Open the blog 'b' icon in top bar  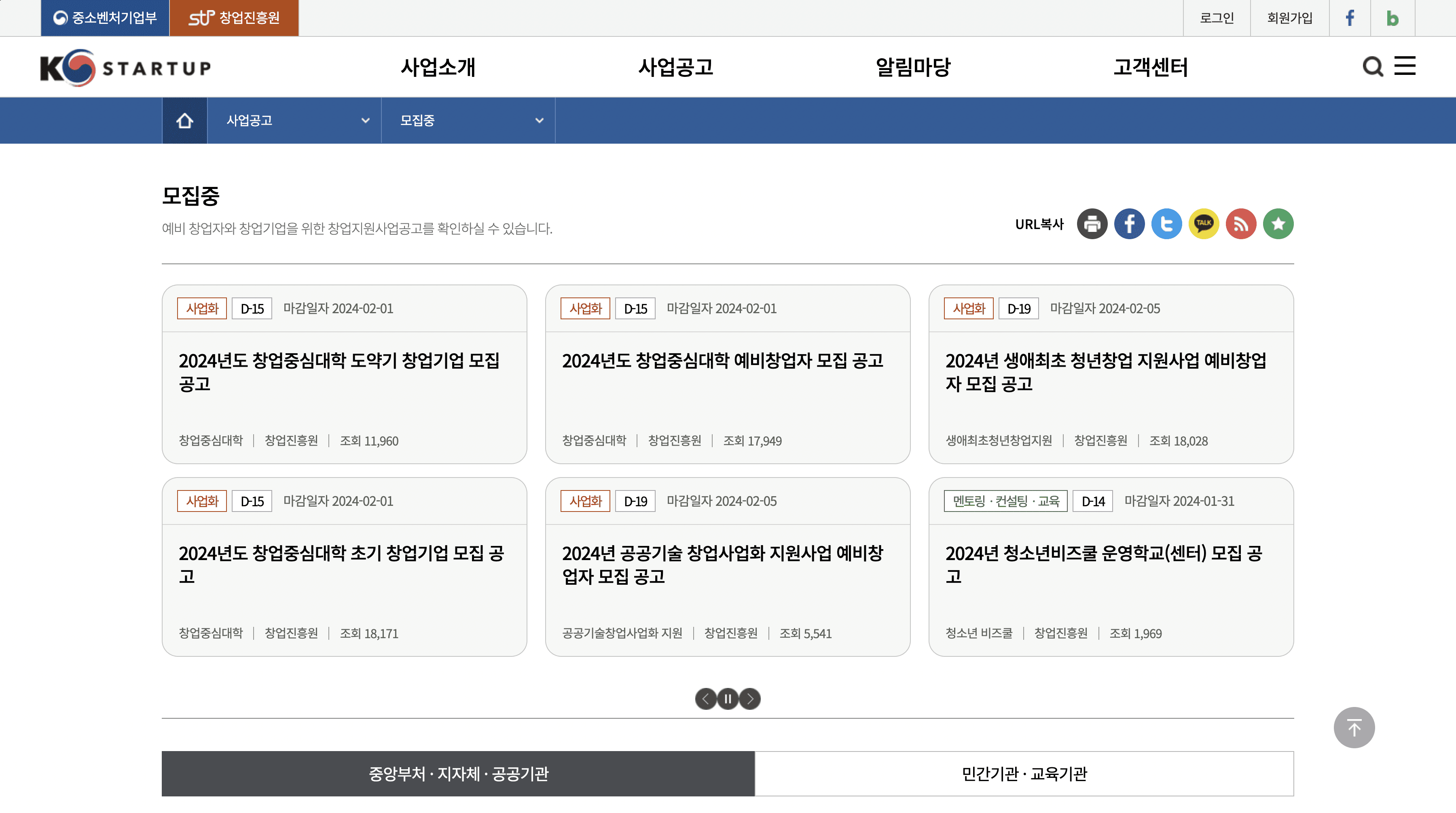coord(1392,18)
